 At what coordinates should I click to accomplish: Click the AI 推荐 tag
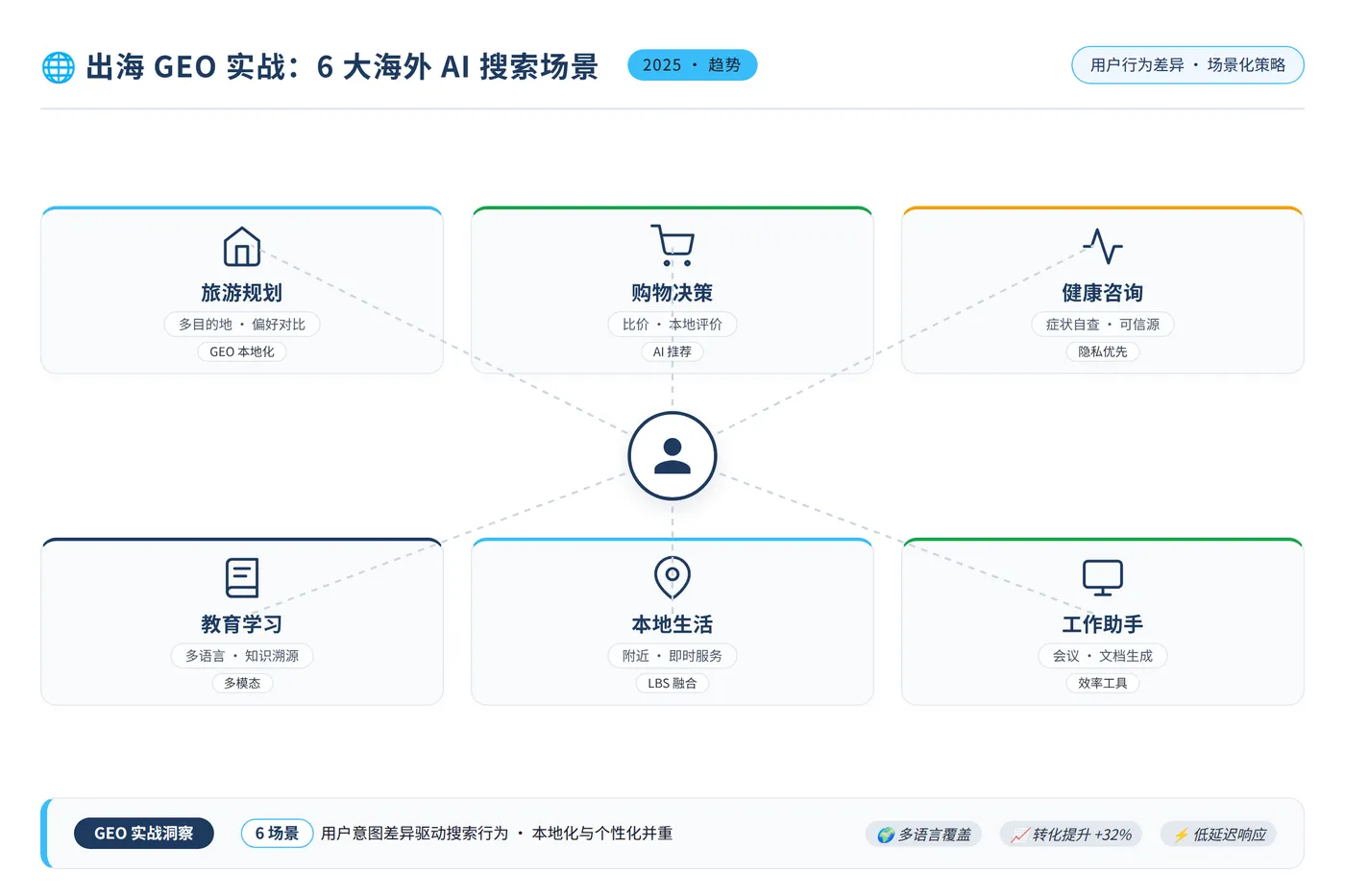coord(672,351)
